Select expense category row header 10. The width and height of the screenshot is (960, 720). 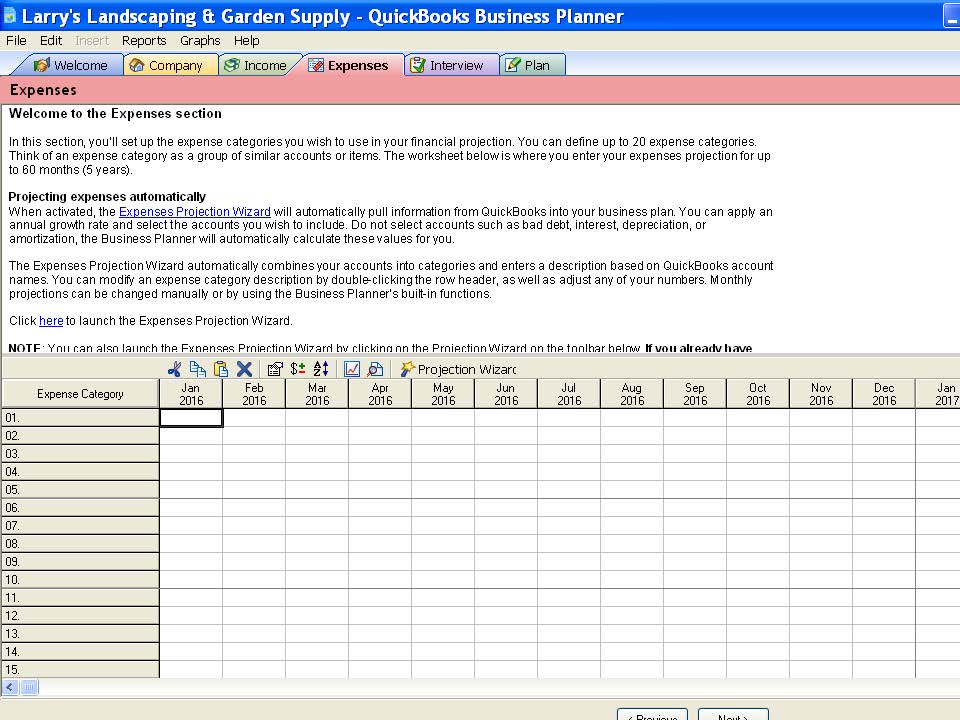click(x=80, y=580)
